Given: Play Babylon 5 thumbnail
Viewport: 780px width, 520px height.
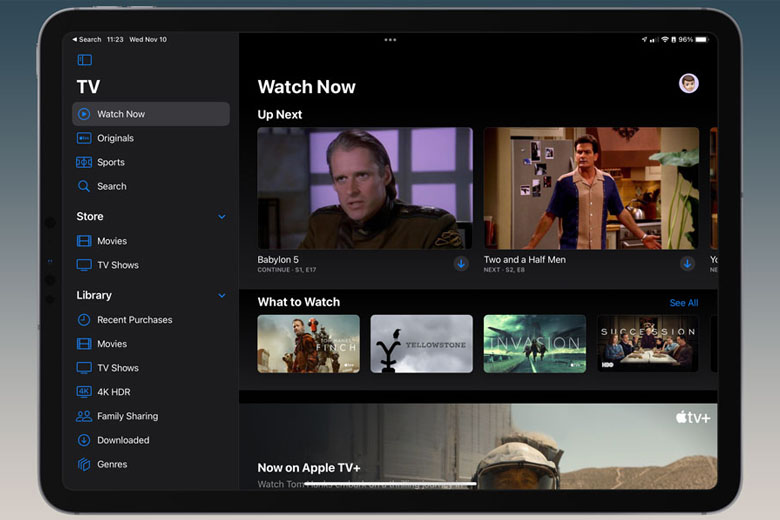Looking at the screenshot, I should [x=365, y=188].
